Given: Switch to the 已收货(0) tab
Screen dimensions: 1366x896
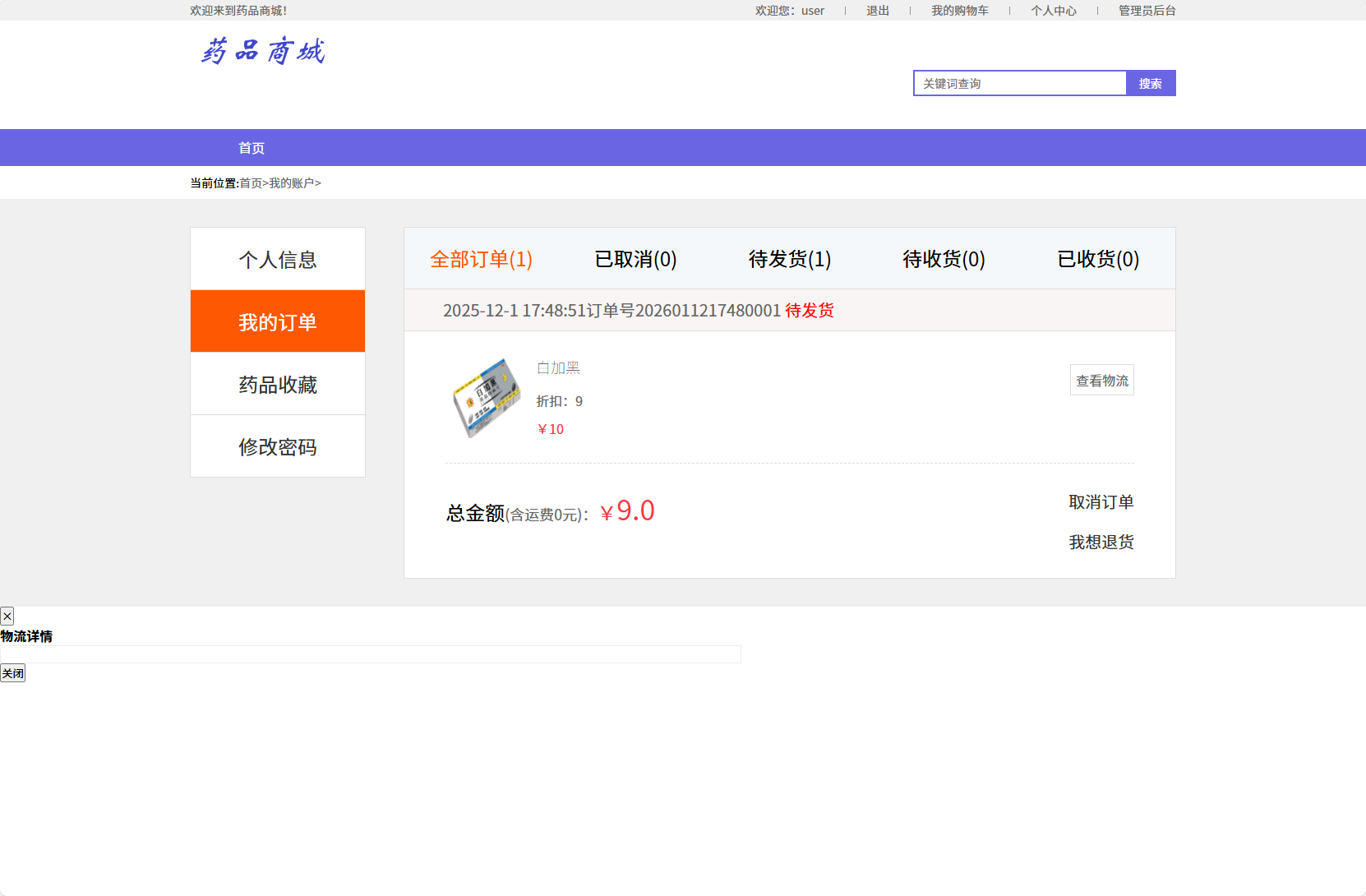Looking at the screenshot, I should point(1097,259).
